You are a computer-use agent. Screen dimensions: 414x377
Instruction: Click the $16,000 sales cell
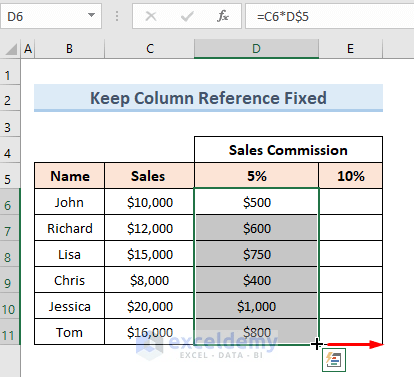tap(149, 332)
